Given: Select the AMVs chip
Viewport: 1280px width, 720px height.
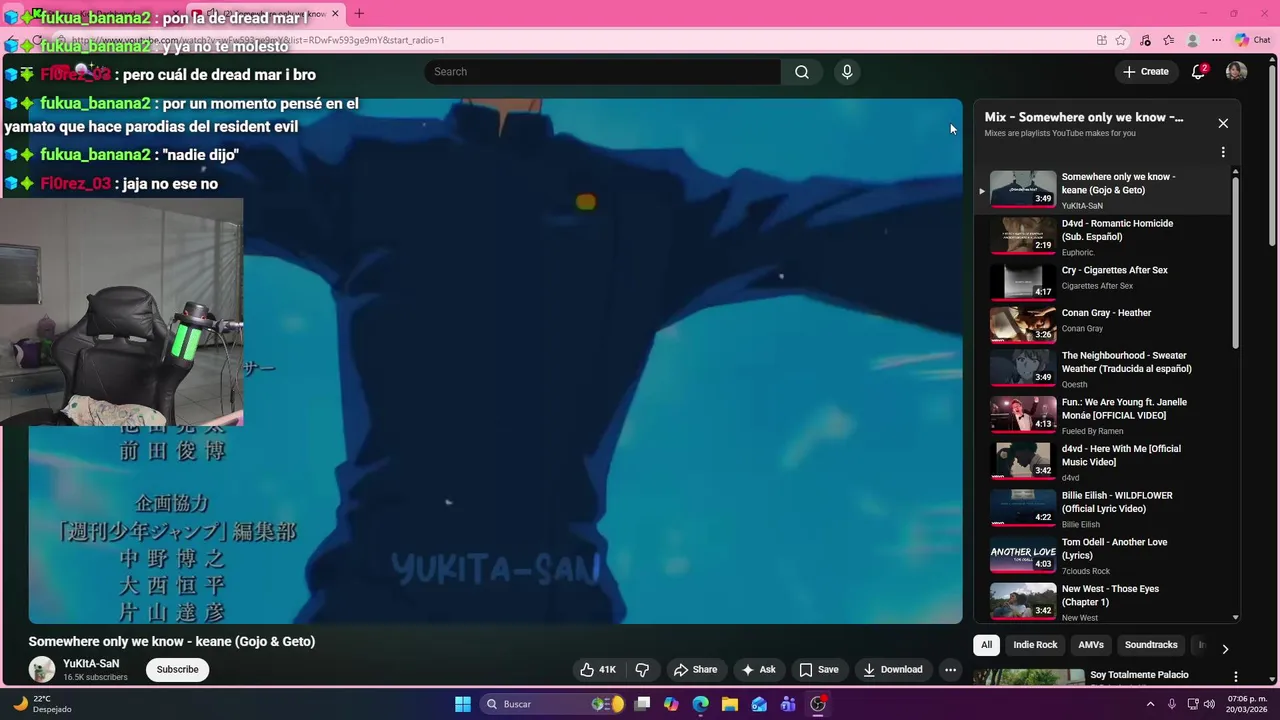Looking at the screenshot, I should click(x=1091, y=645).
